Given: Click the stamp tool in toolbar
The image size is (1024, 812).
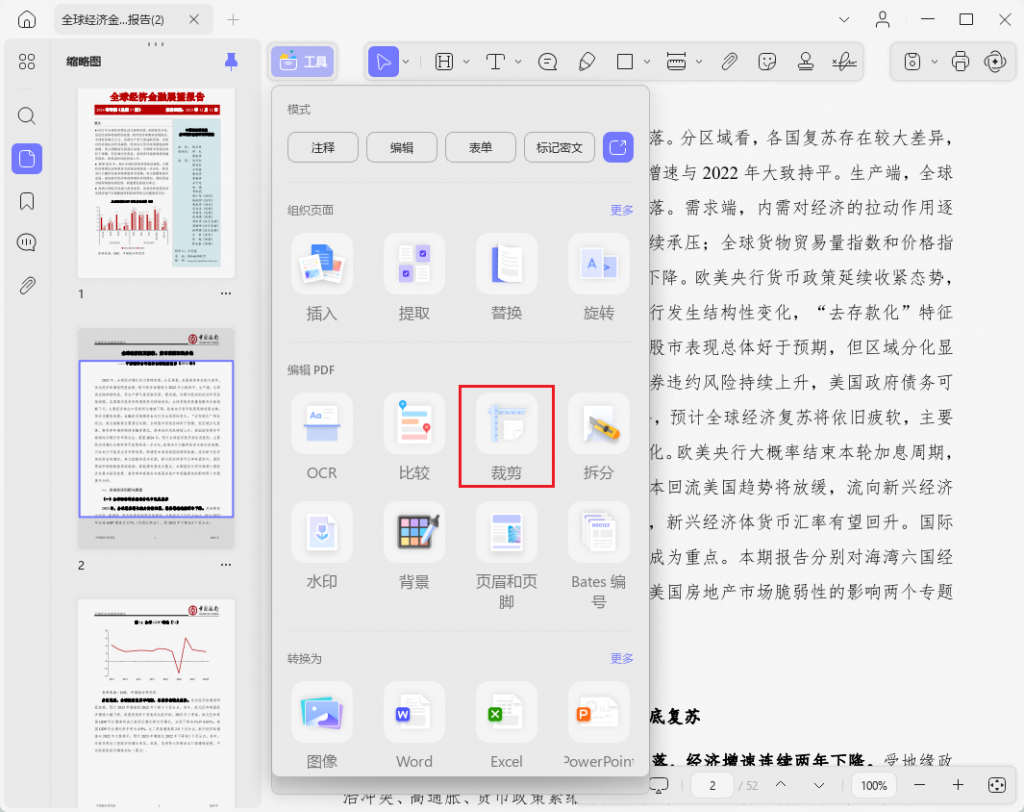Looking at the screenshot, I should [x=805, y=61].
